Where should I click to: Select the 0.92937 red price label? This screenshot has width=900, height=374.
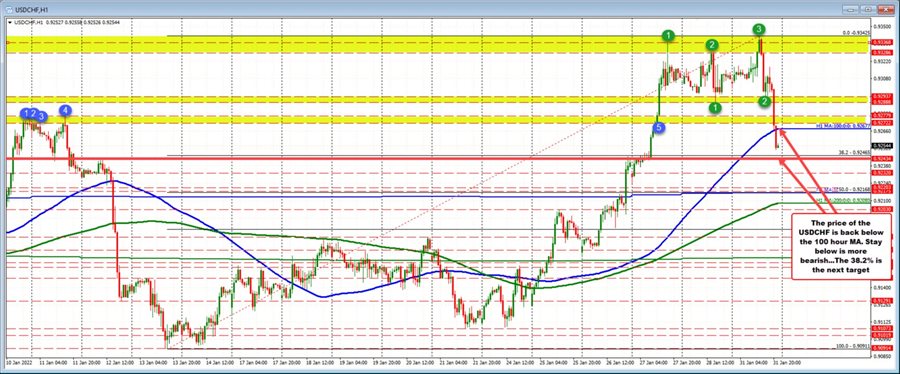[881, 95]
